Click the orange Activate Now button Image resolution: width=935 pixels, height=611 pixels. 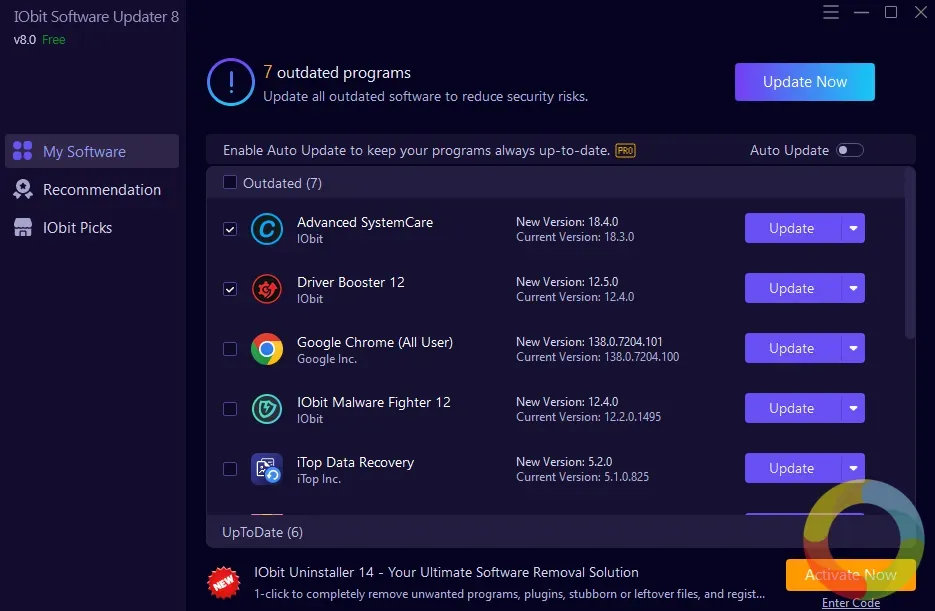850,575
